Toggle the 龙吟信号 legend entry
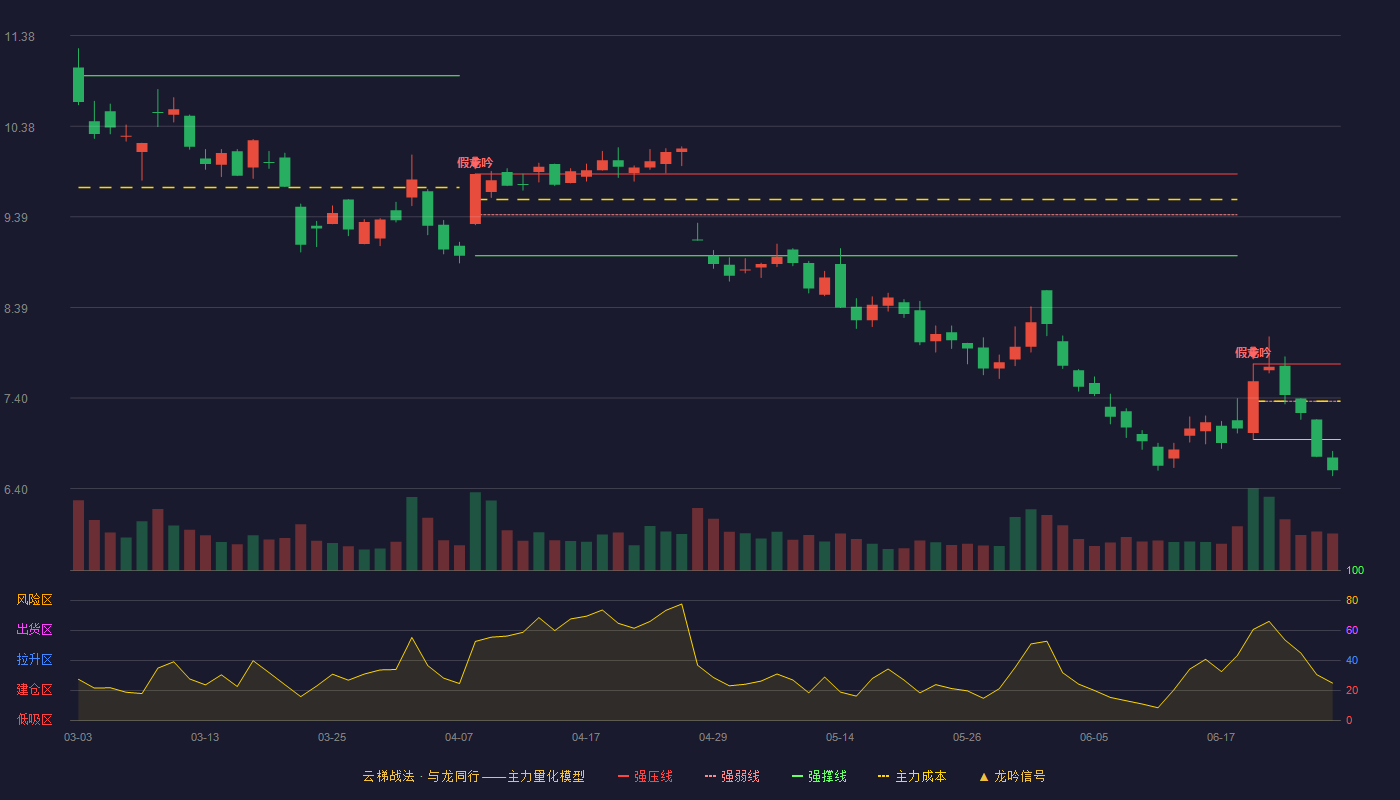Image resolution: width=1400 pixels, height=800 pixels. coord(1011,776)
